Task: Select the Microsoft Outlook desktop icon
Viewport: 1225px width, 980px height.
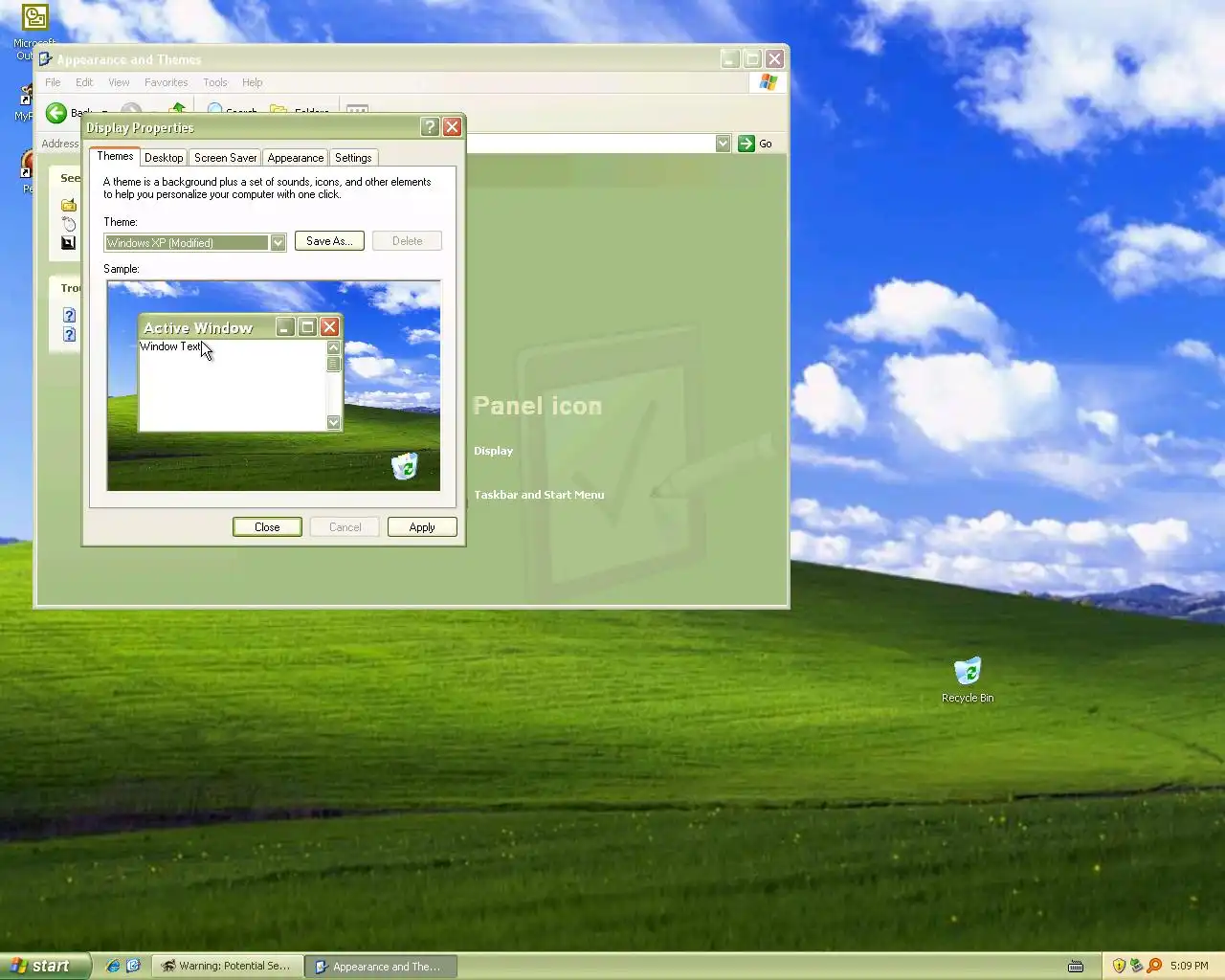Action: click(x=35, y=18)
